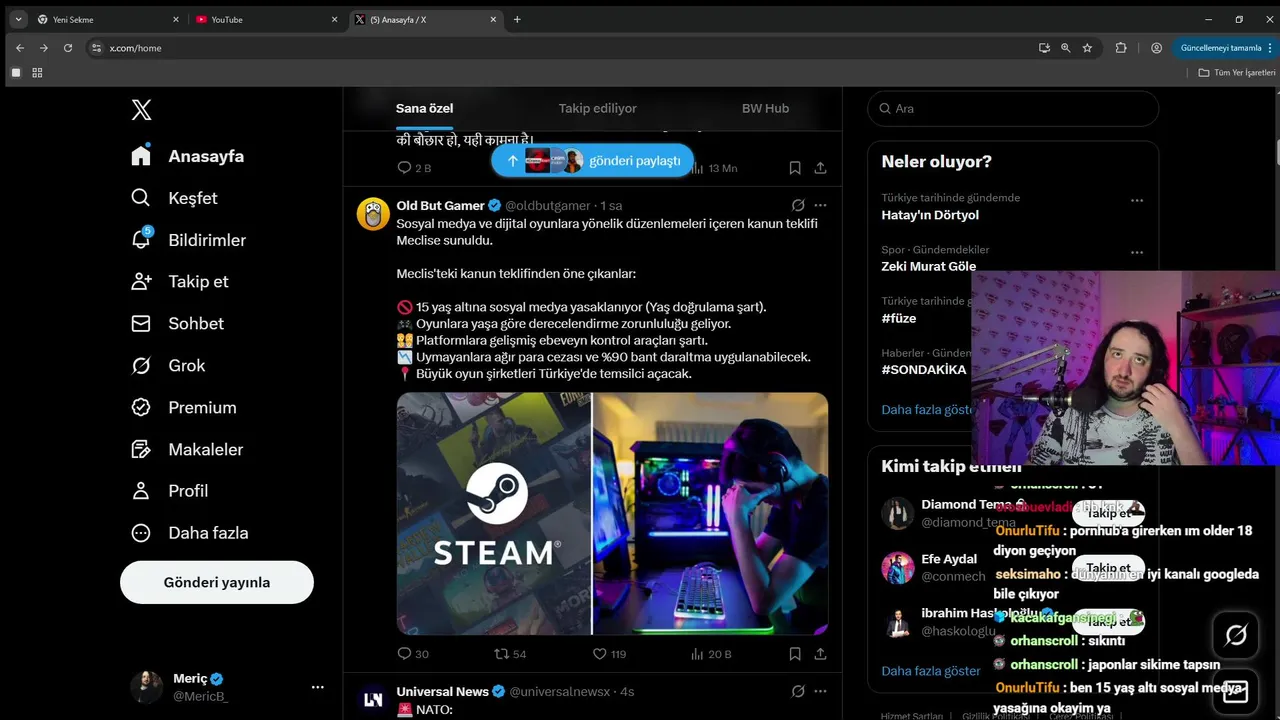Click Gönderi yayınla button
Viewport: 1280px width, 720px height.
[x=217, y=582]
